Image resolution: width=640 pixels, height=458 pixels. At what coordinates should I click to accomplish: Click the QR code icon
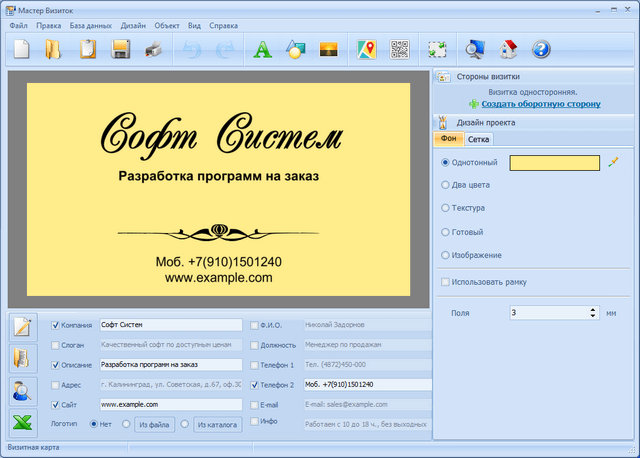[399, 48]
